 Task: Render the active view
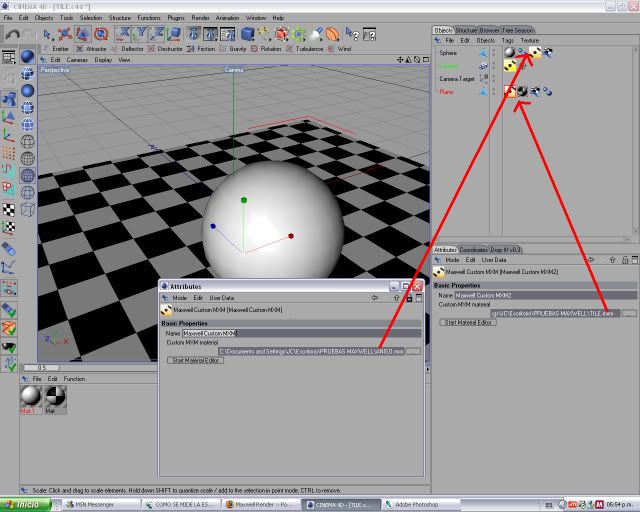(x=193, y=34)
